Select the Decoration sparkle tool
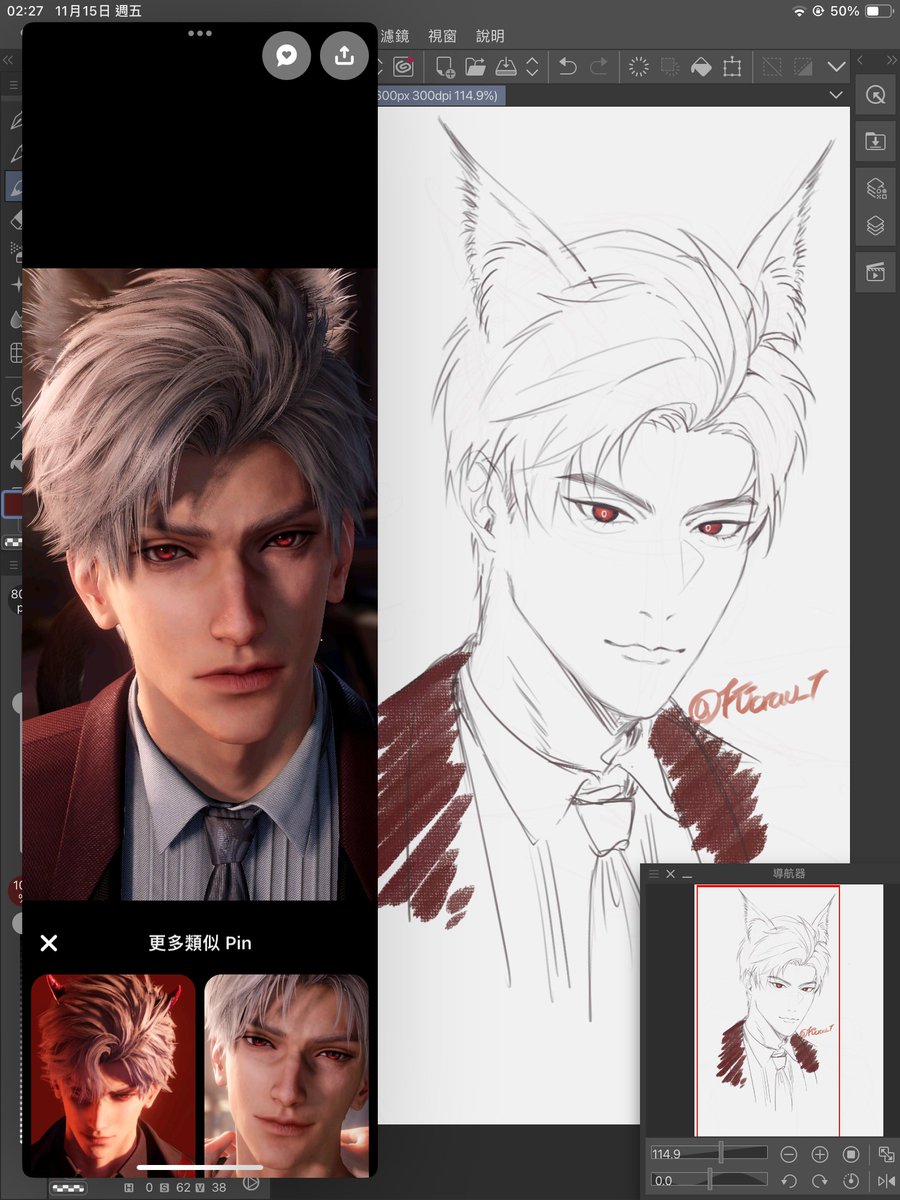This screenshot has width=900, height=1200. coord(14,285)
